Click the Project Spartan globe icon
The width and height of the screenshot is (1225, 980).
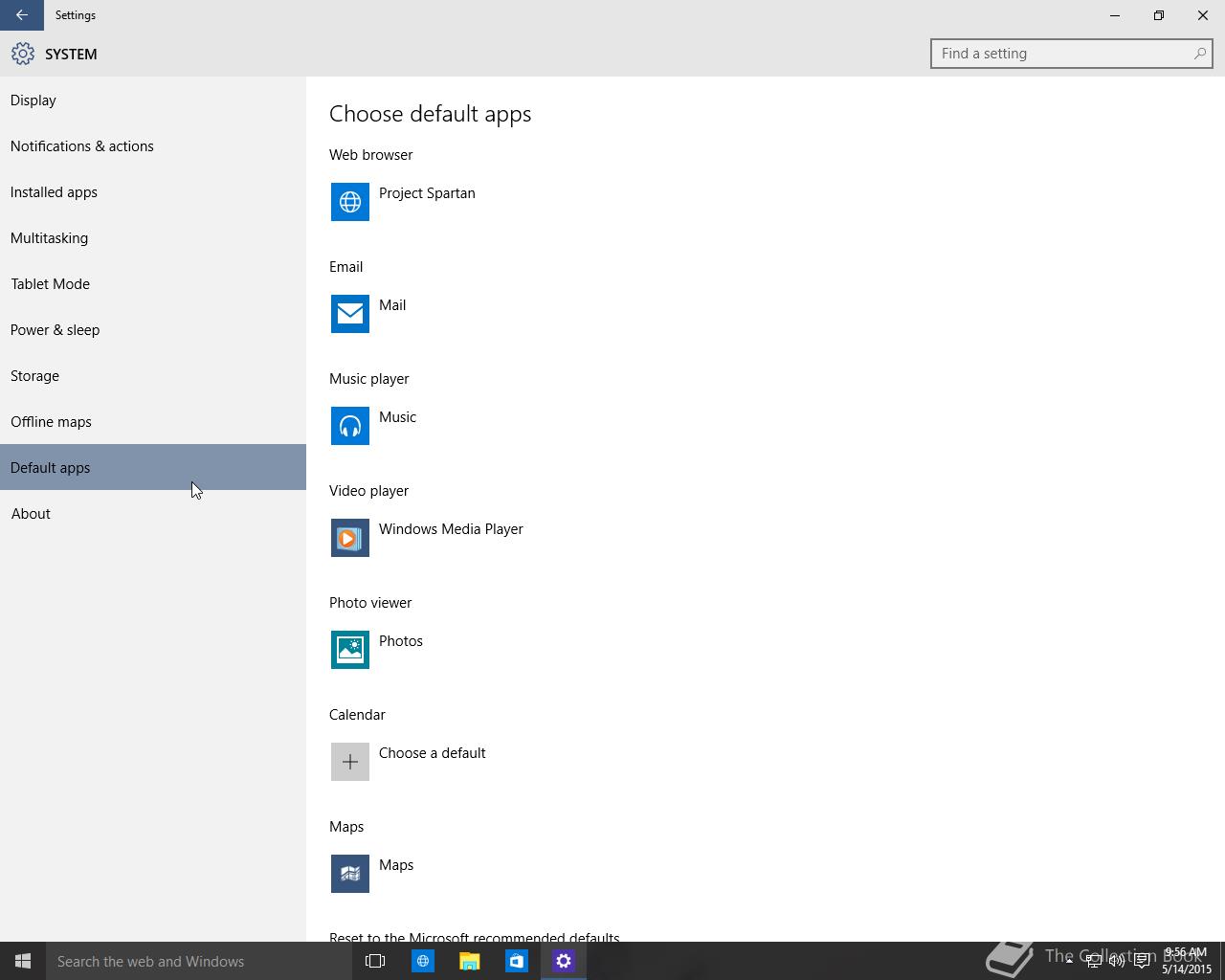350,202
